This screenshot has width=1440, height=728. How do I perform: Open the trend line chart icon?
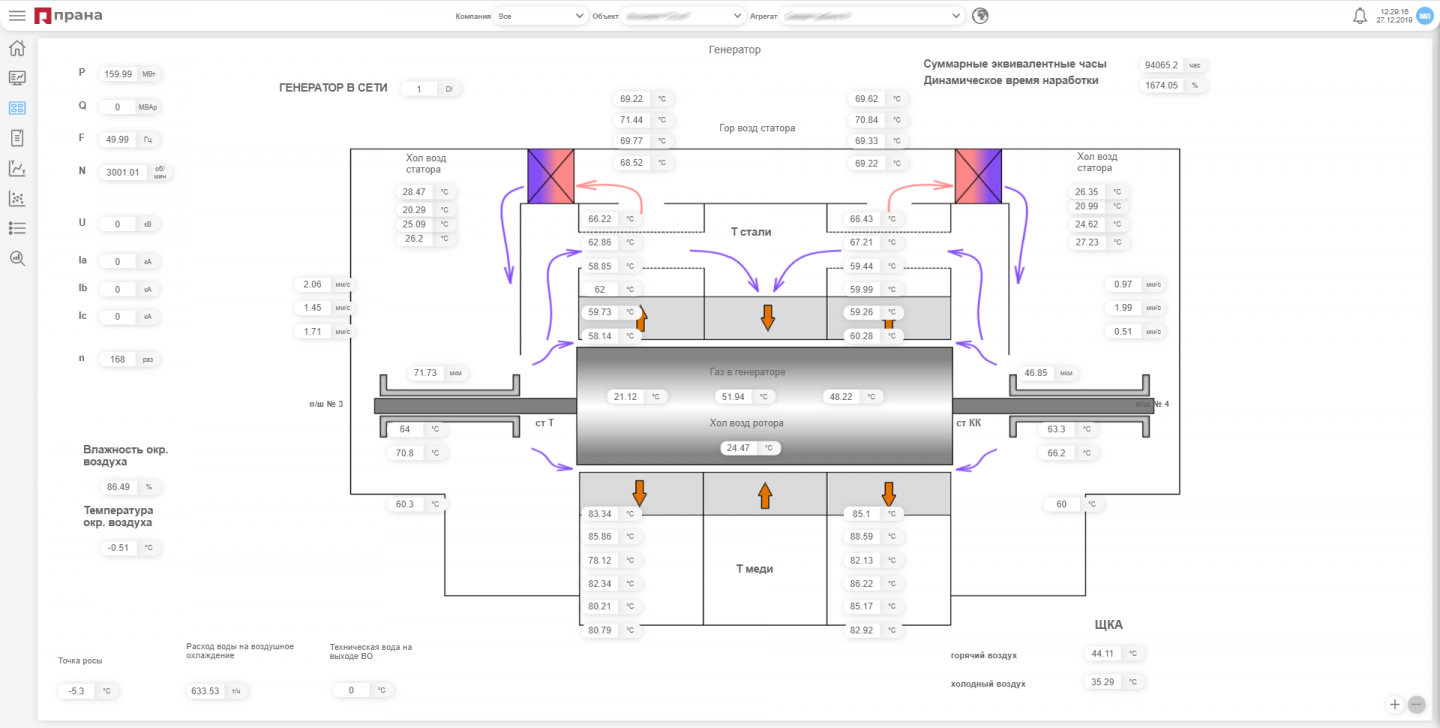tap(17, 168)
